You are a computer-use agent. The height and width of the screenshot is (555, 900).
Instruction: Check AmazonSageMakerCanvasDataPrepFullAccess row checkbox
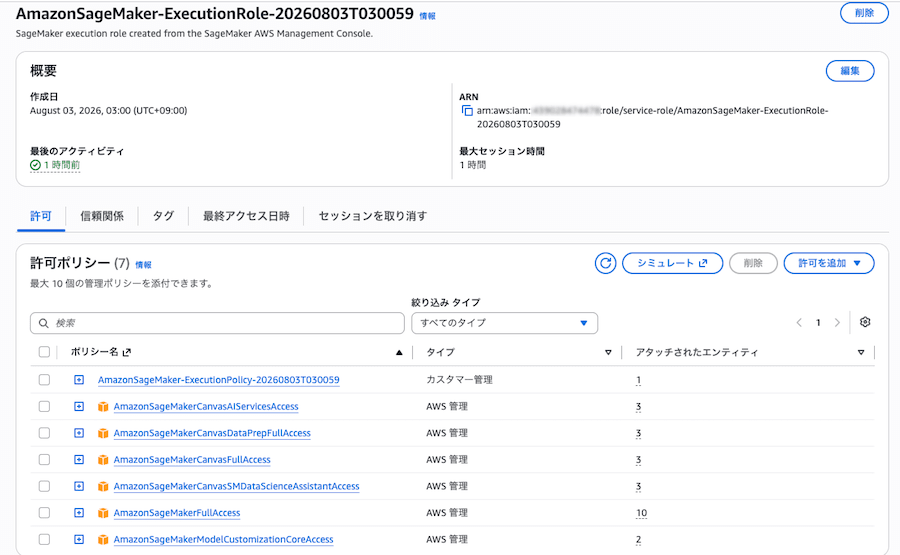tap(44, 433)
